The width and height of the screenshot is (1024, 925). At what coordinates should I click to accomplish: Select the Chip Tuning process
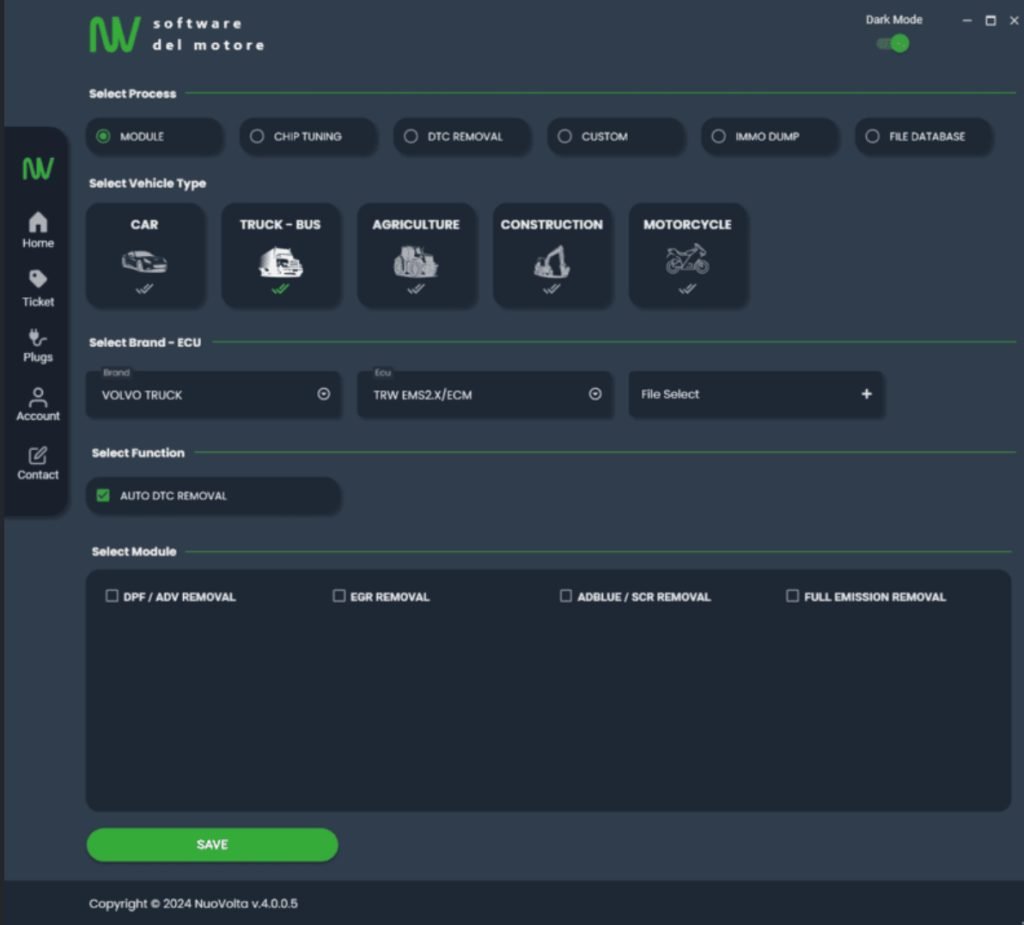pyautogui.click(x=257, y=136)
